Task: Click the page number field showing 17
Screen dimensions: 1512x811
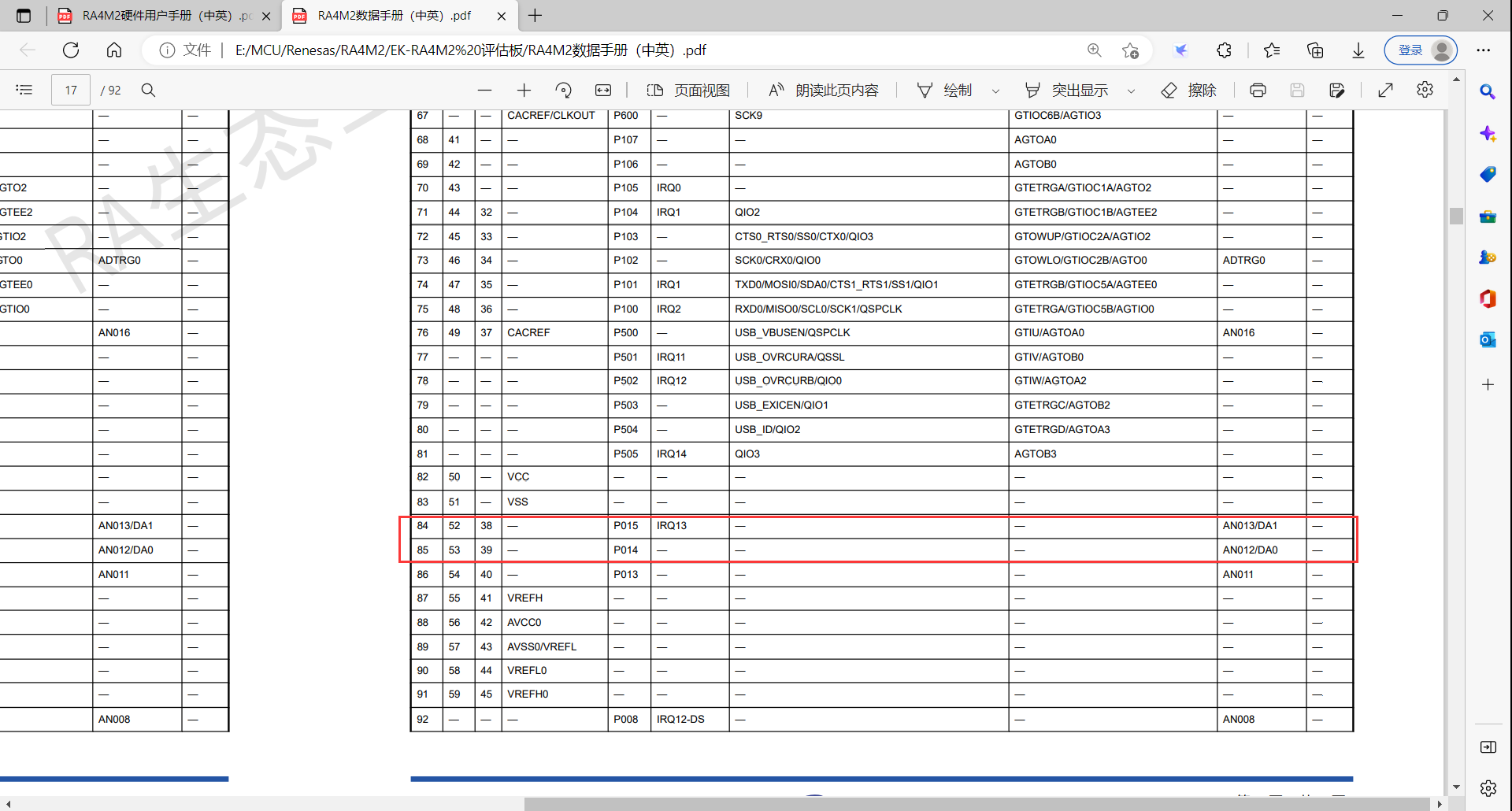Action: [71, 90]
